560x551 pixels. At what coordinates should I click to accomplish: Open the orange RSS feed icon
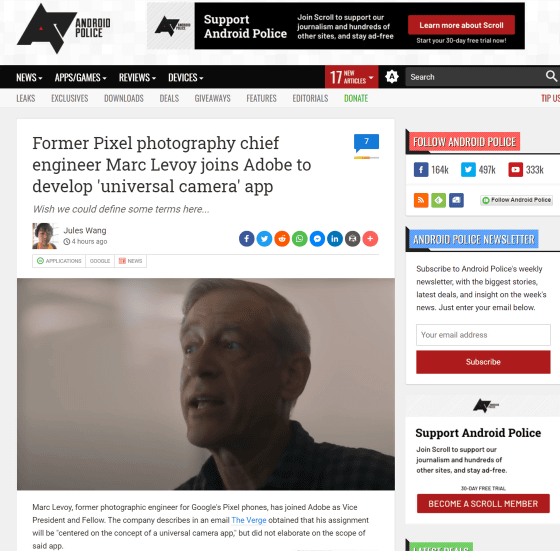coord(421,200)
